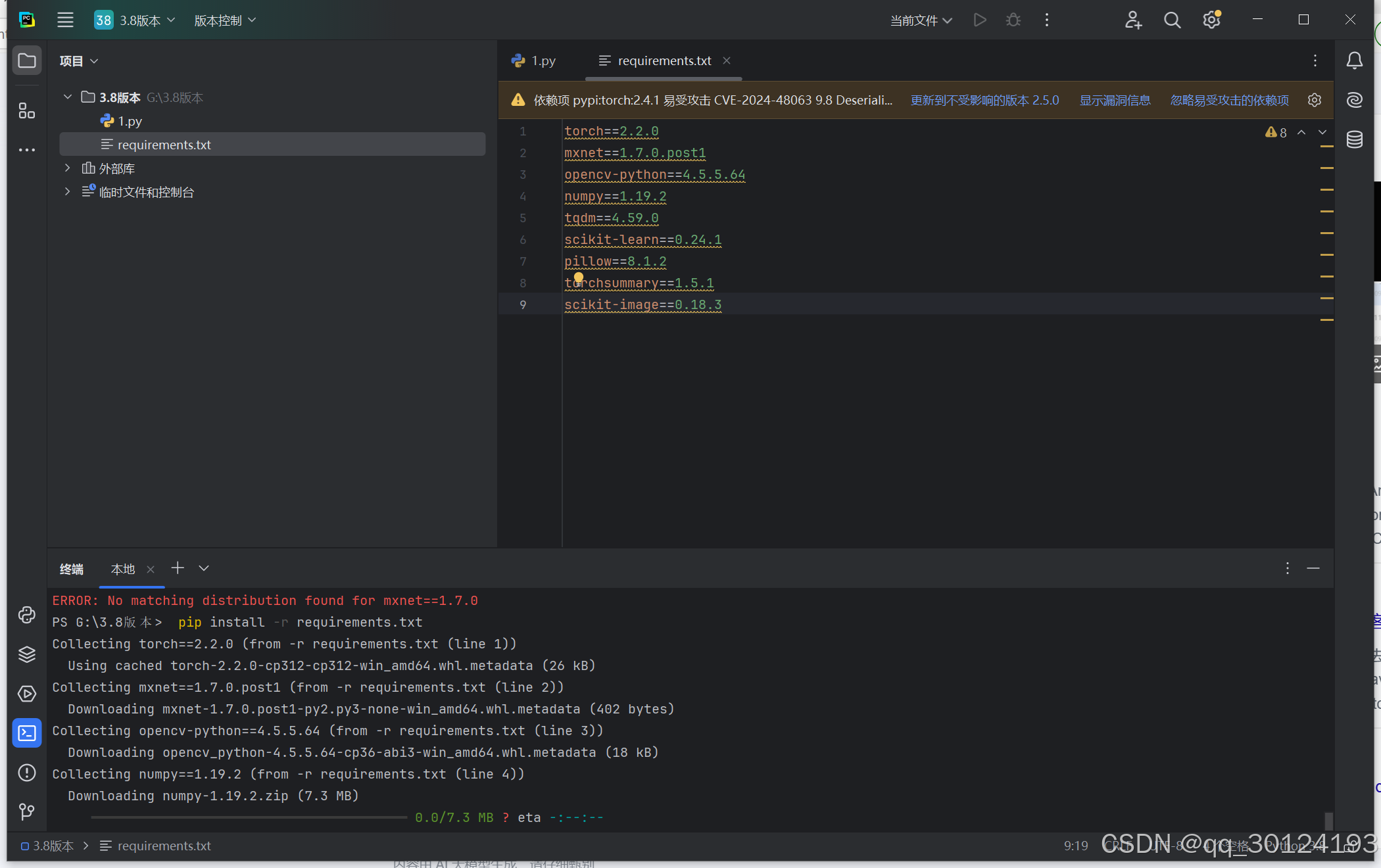Image resolution: width=1381 pixels, height=868 pixels.
Task: Open the main hamburger menu
Action: [65, 20]
